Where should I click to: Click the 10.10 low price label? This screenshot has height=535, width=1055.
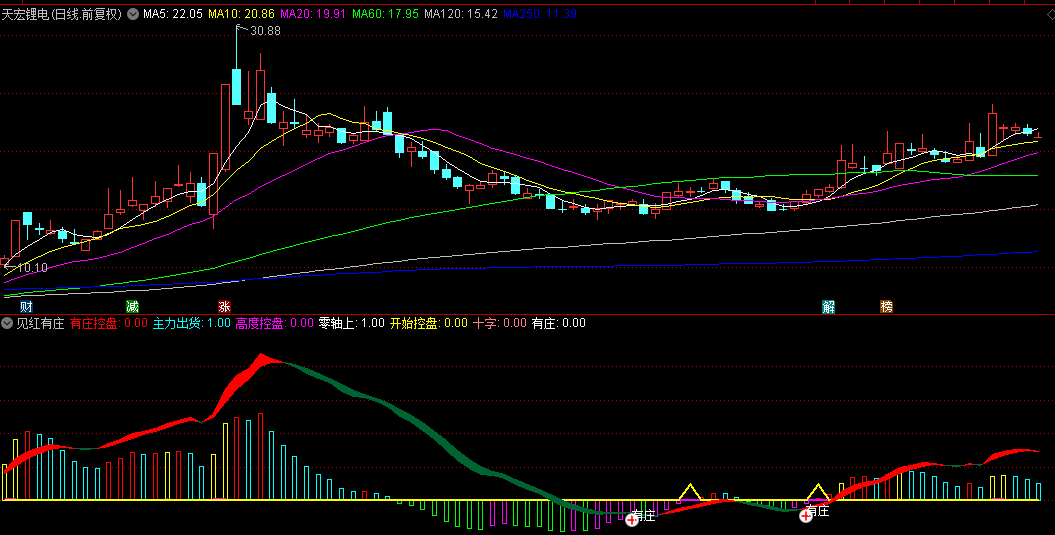pos(32,268)
